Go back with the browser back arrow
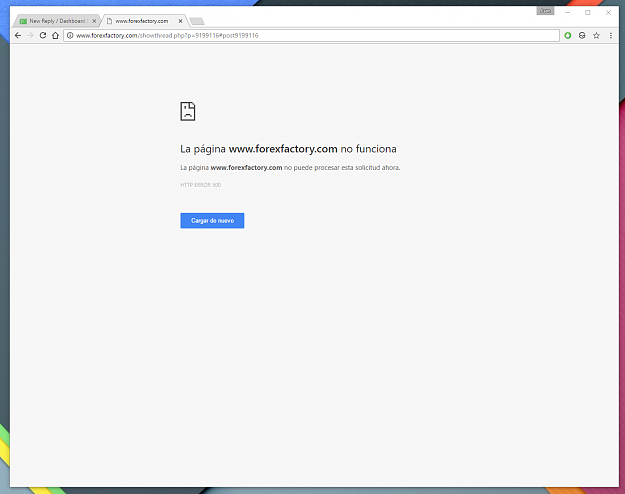The height and width of the screenshot is (494, 625). [18, 35]
